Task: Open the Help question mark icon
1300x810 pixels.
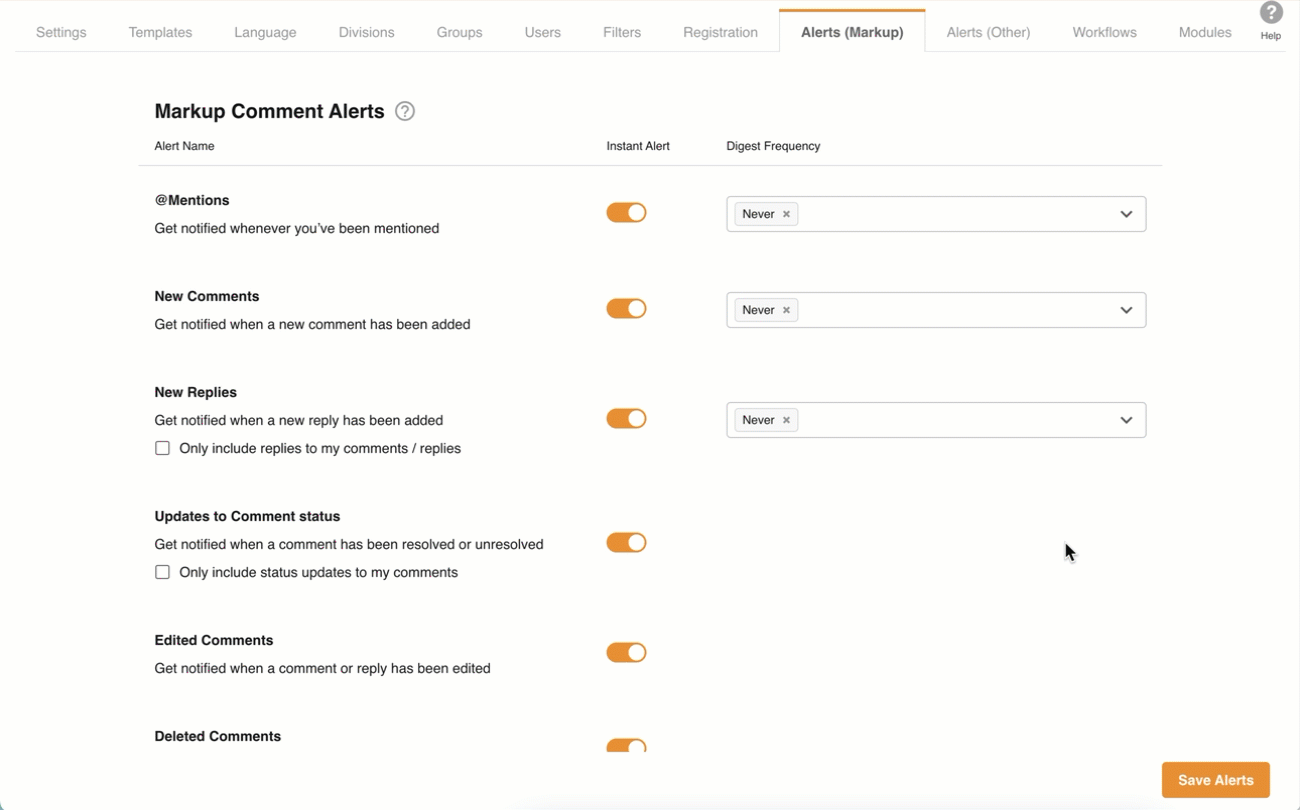Action: (x=1270, y=13)
